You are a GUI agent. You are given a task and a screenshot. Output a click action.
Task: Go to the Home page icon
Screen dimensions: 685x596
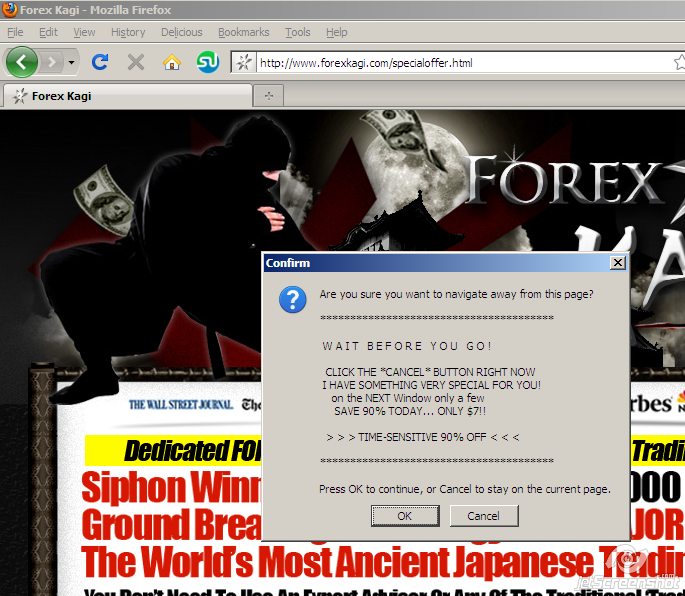pyautogui.click(x=172, y=62)
